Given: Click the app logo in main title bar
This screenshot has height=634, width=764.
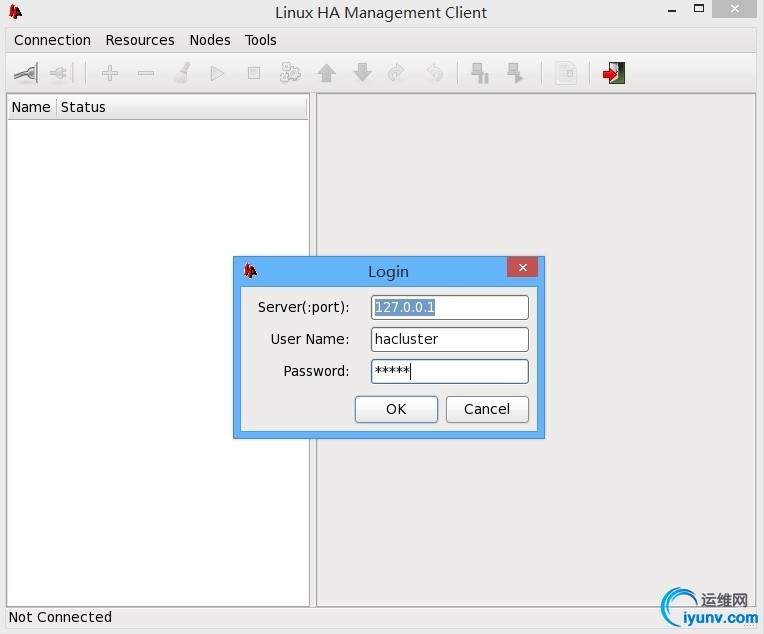Looking at the screenshot, I should 15,11.
